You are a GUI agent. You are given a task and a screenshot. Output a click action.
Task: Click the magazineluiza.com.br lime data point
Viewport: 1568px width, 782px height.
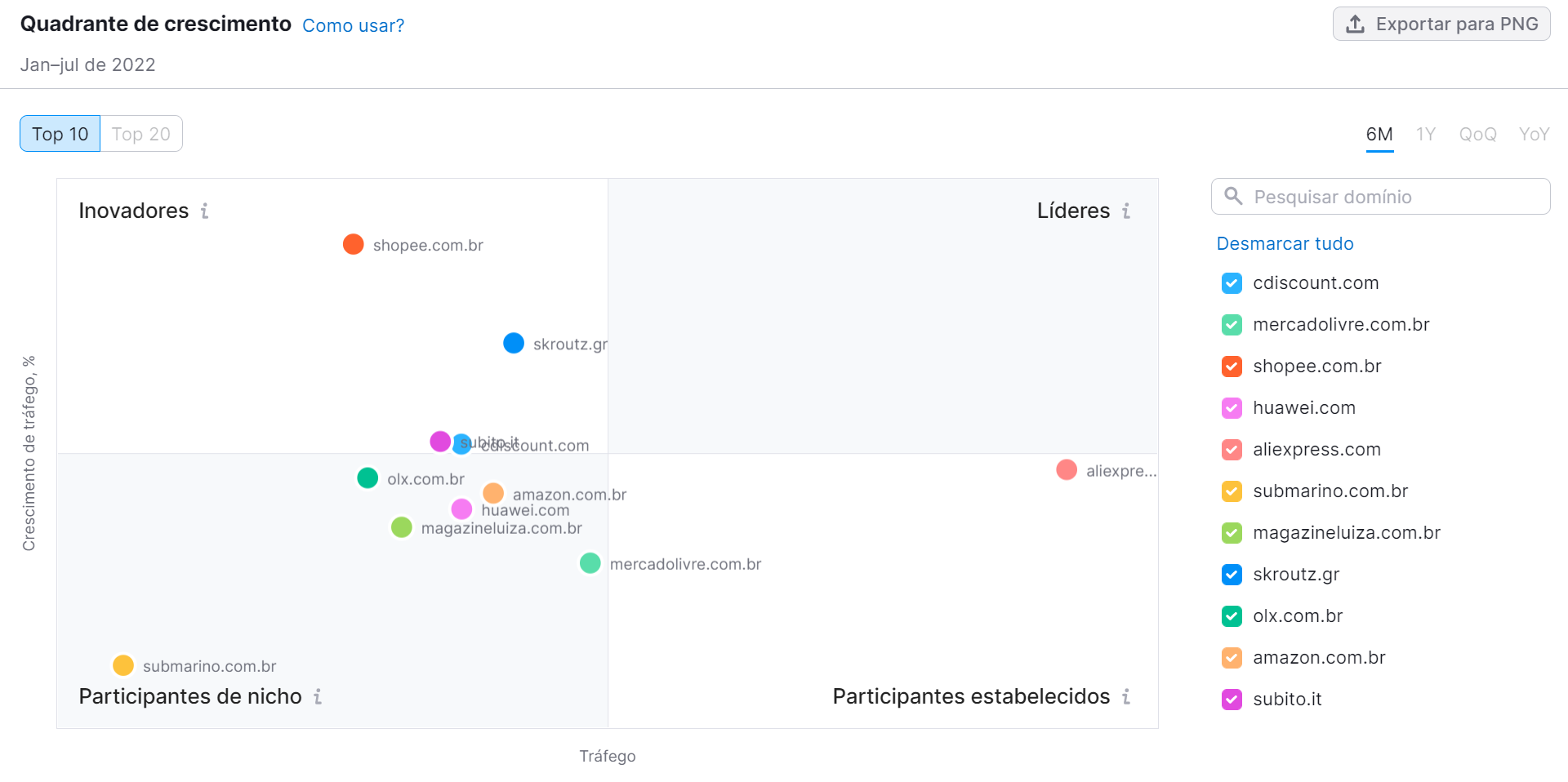point(401,527)
